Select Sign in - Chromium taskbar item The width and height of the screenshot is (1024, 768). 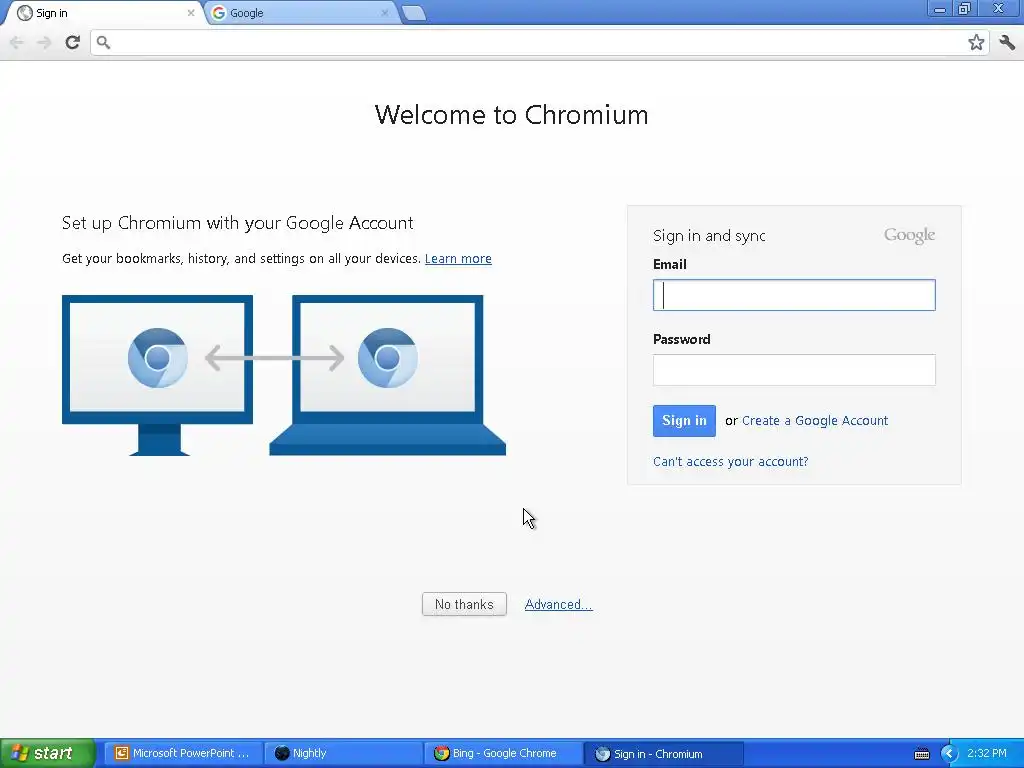coord(663,754)
